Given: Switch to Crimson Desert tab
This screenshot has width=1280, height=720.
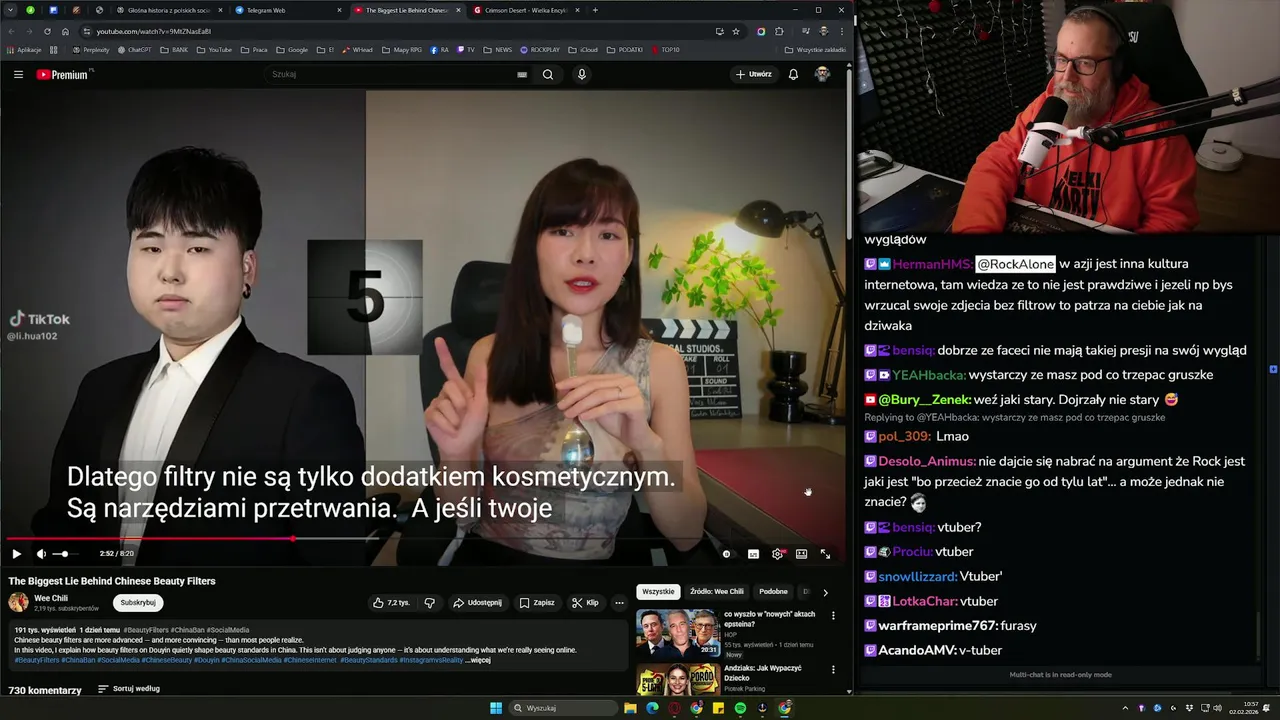Looking at the screenshot, I should coord(525,10).
